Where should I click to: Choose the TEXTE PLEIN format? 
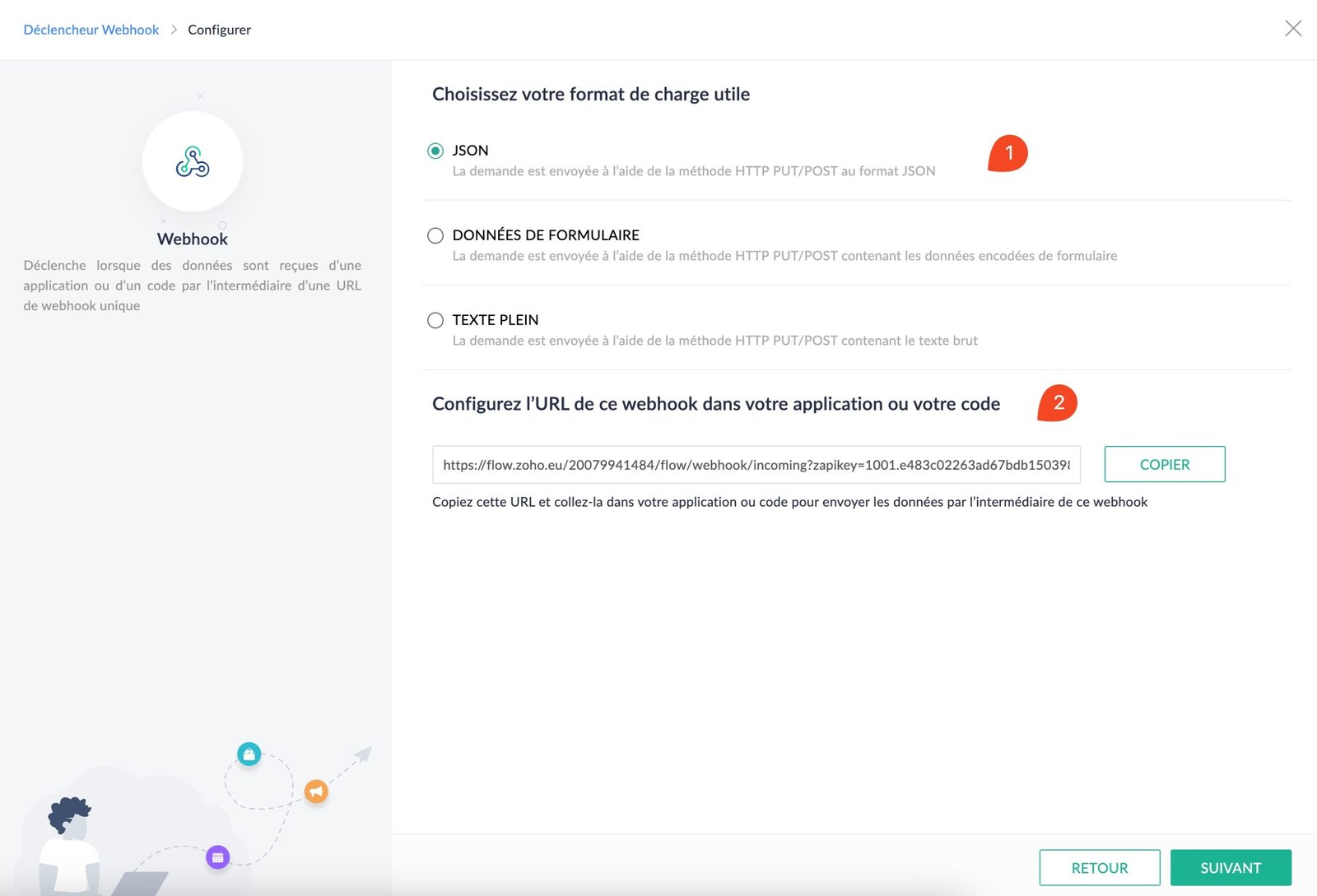point(435,321)
